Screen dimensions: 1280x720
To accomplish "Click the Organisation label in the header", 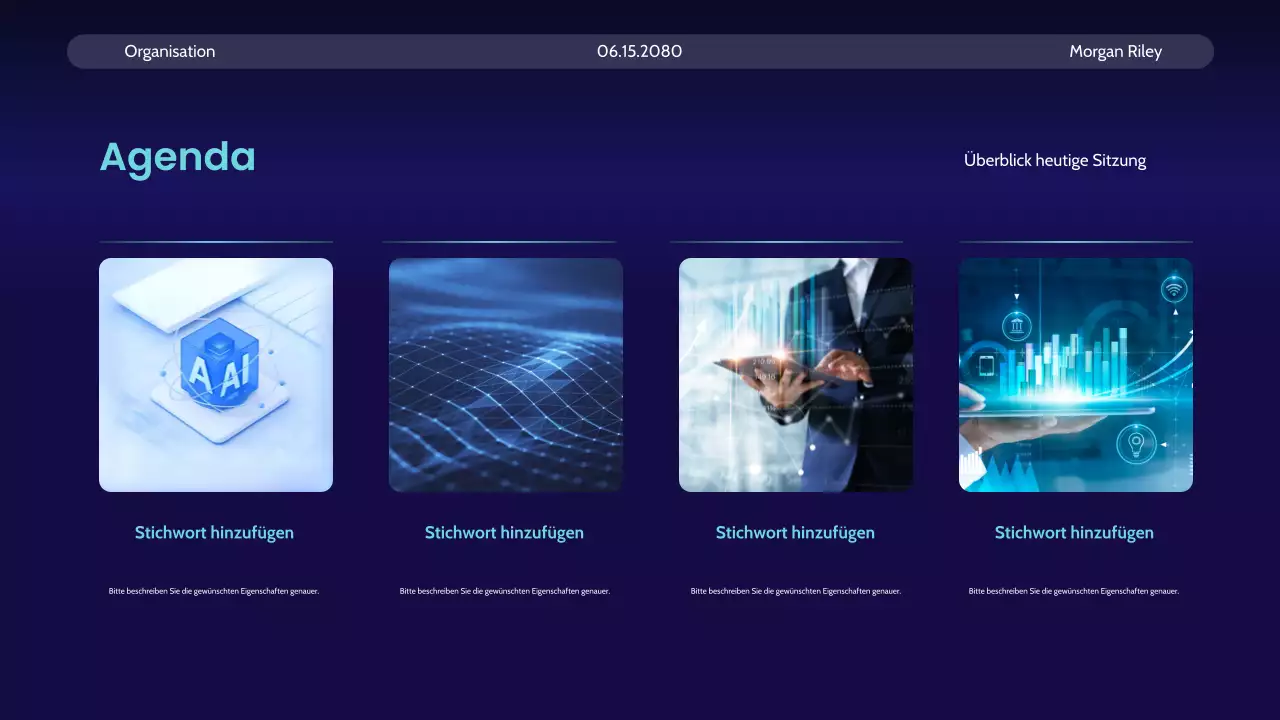I will (x=170, y=51).
